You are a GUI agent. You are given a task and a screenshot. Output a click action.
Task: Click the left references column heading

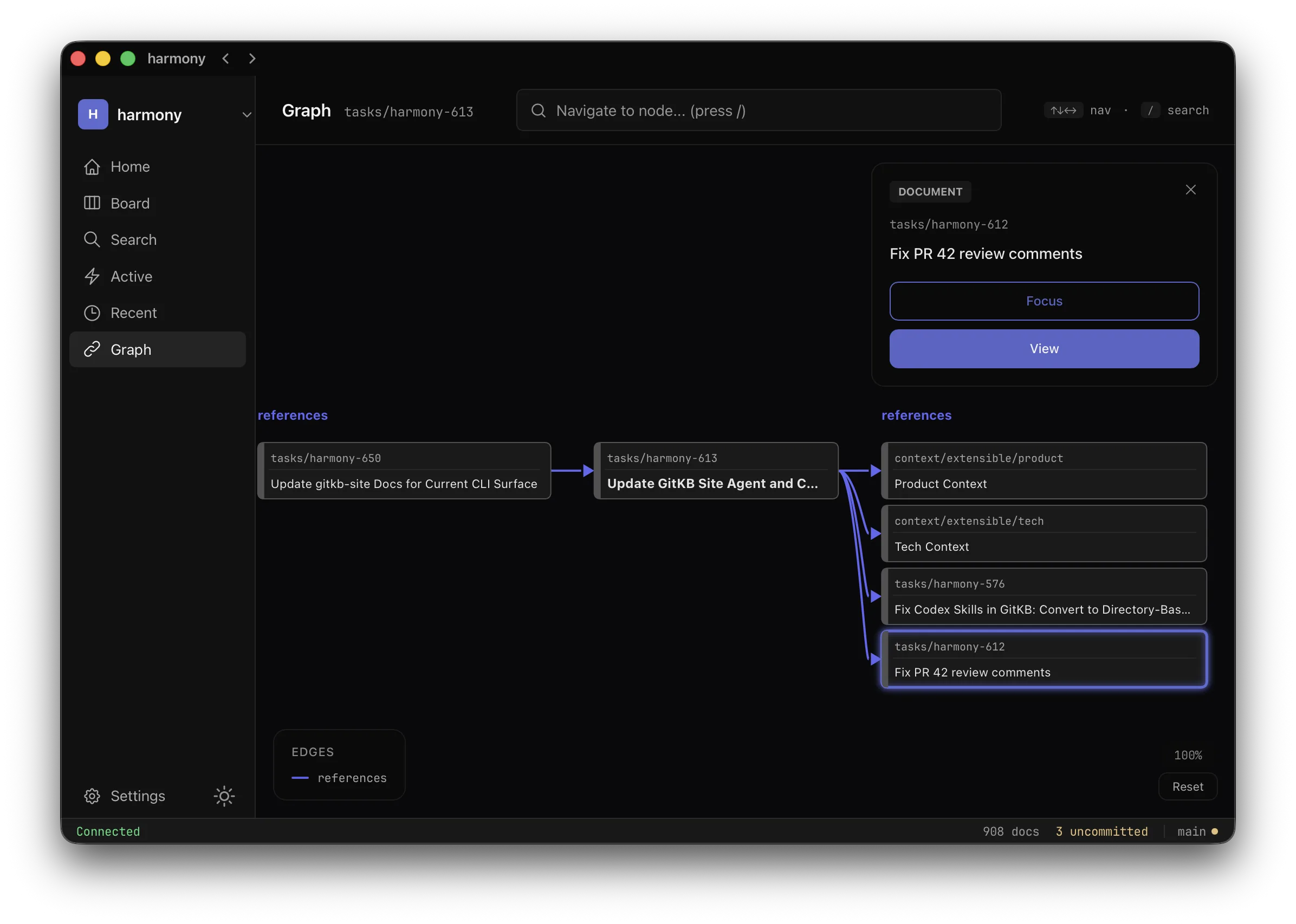[x=293, y=415]
